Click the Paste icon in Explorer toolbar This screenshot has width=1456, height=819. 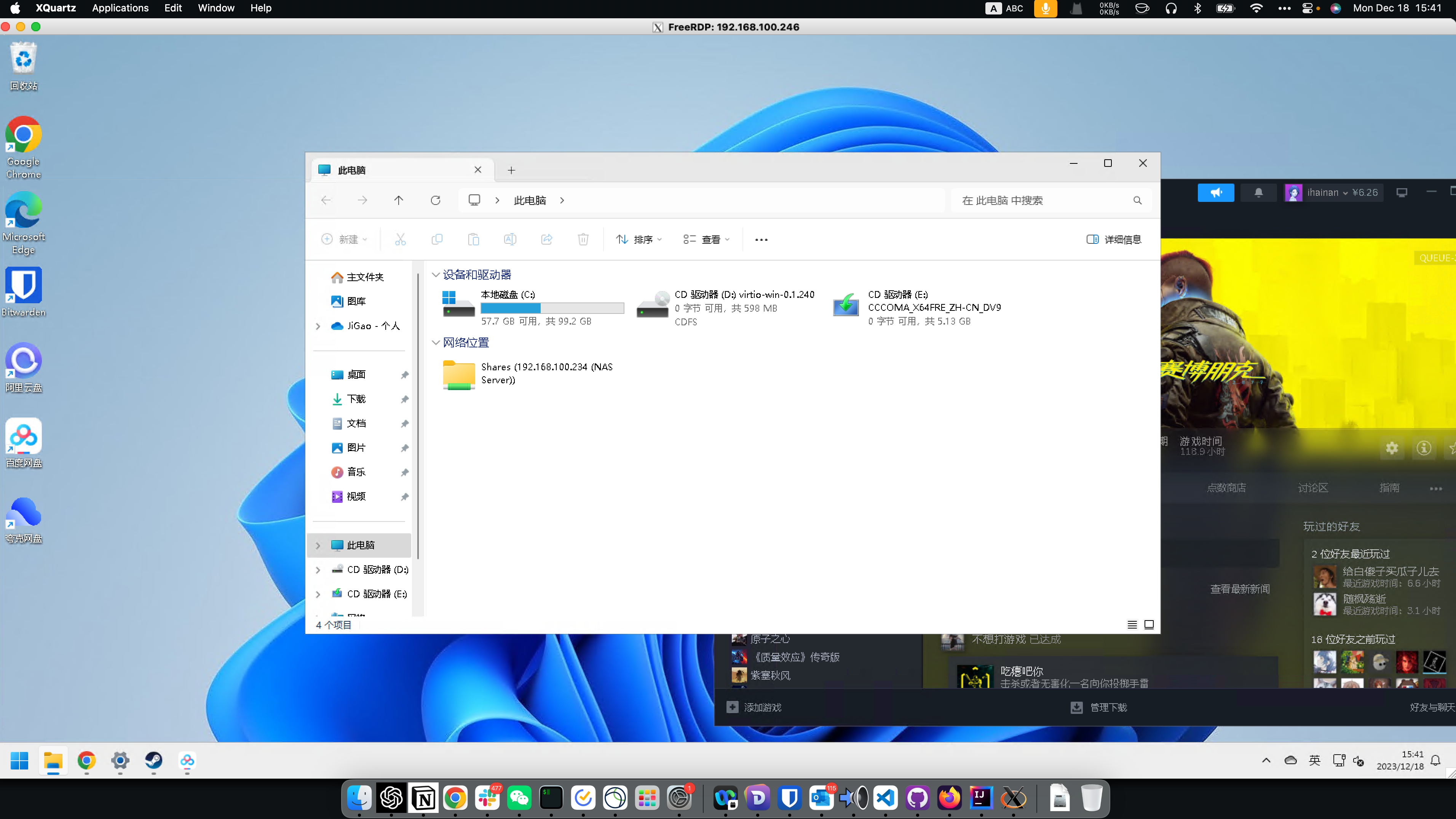tap(474, 239)
